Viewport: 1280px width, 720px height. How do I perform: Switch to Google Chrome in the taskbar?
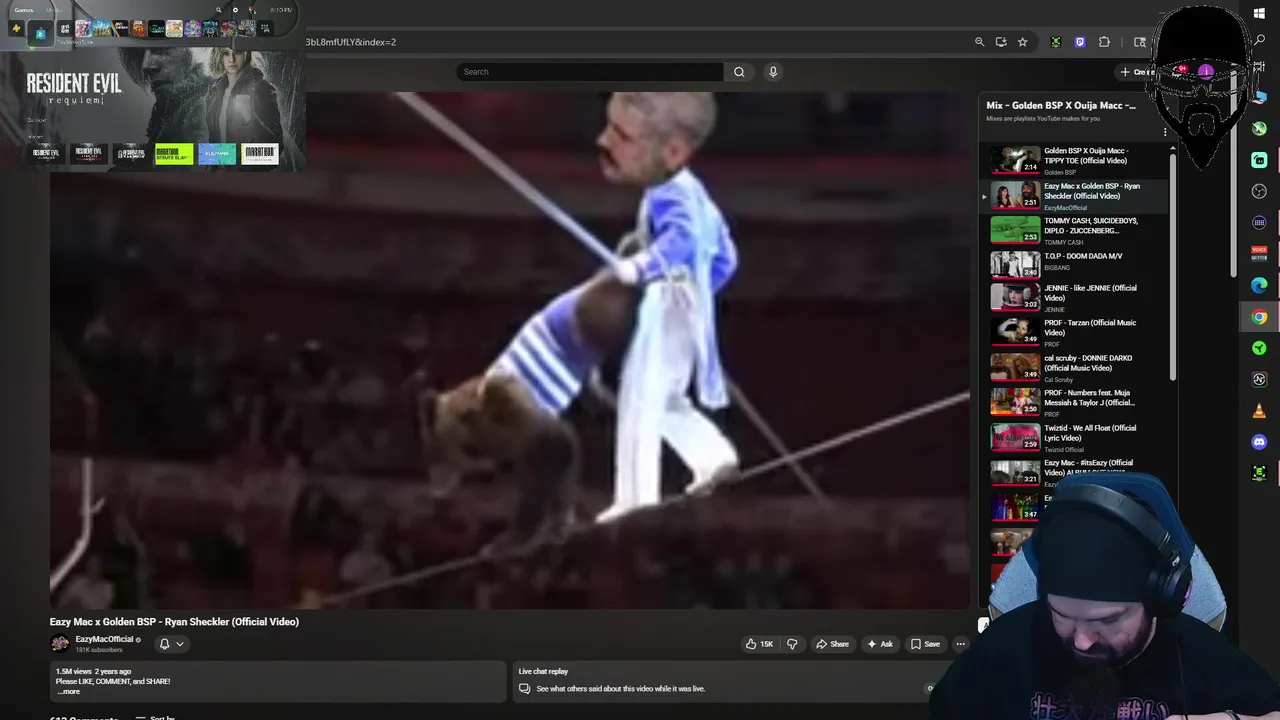pyautogui.click(x=1259, y=317)
